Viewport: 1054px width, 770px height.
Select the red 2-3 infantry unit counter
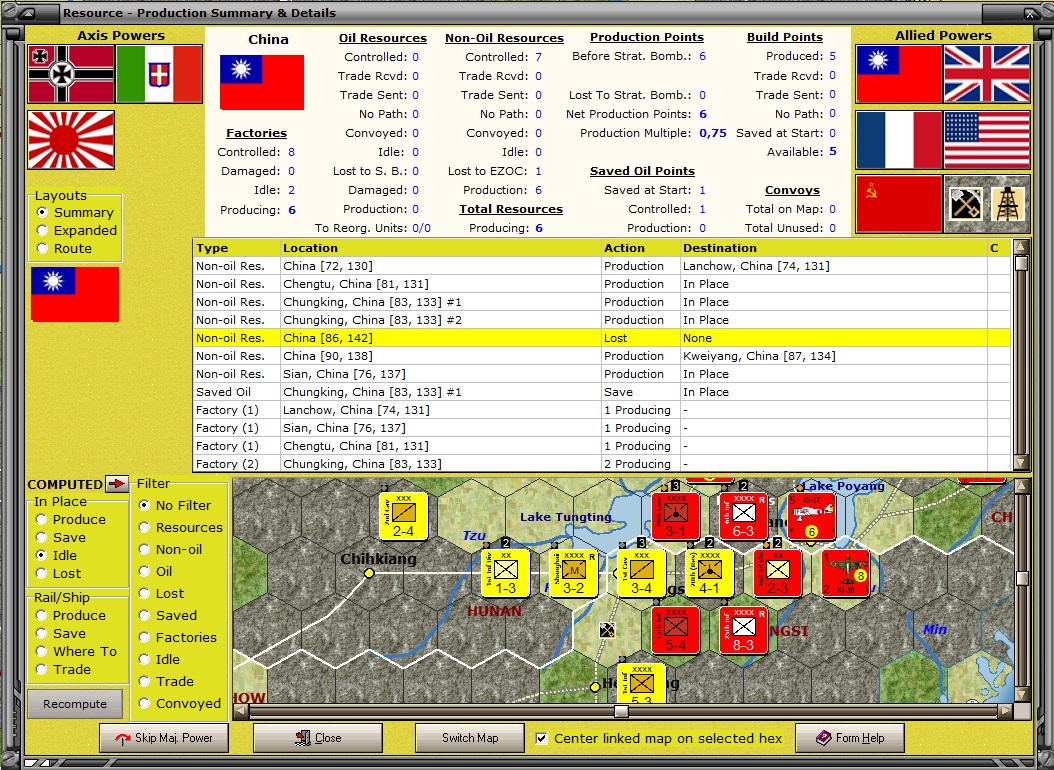777,573
